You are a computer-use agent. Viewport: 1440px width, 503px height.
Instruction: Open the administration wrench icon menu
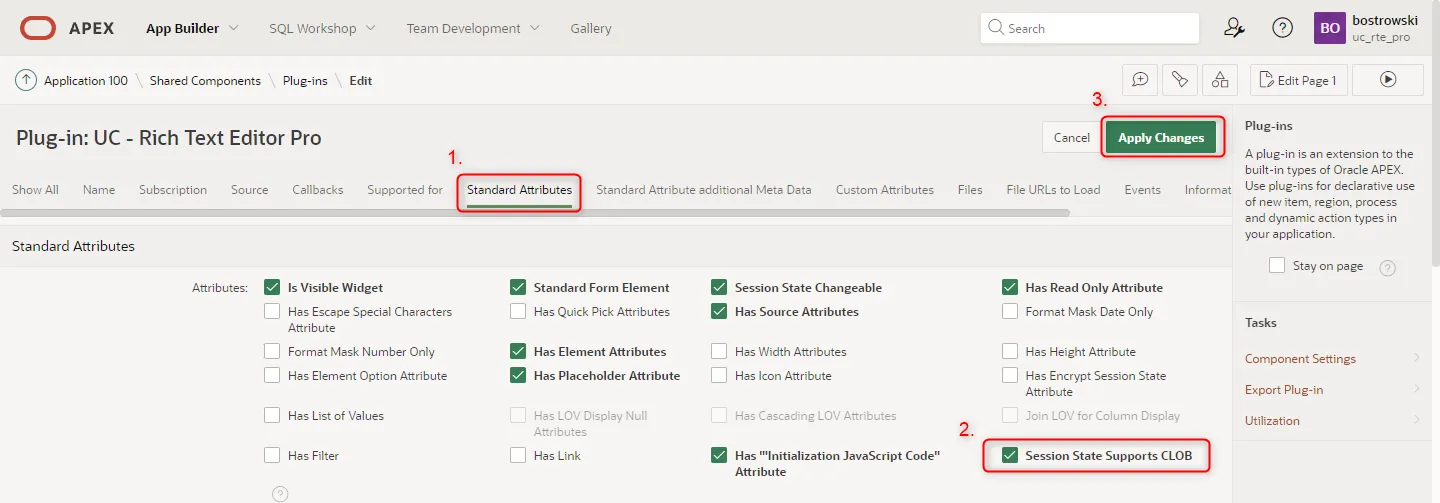coord(1234,28)
